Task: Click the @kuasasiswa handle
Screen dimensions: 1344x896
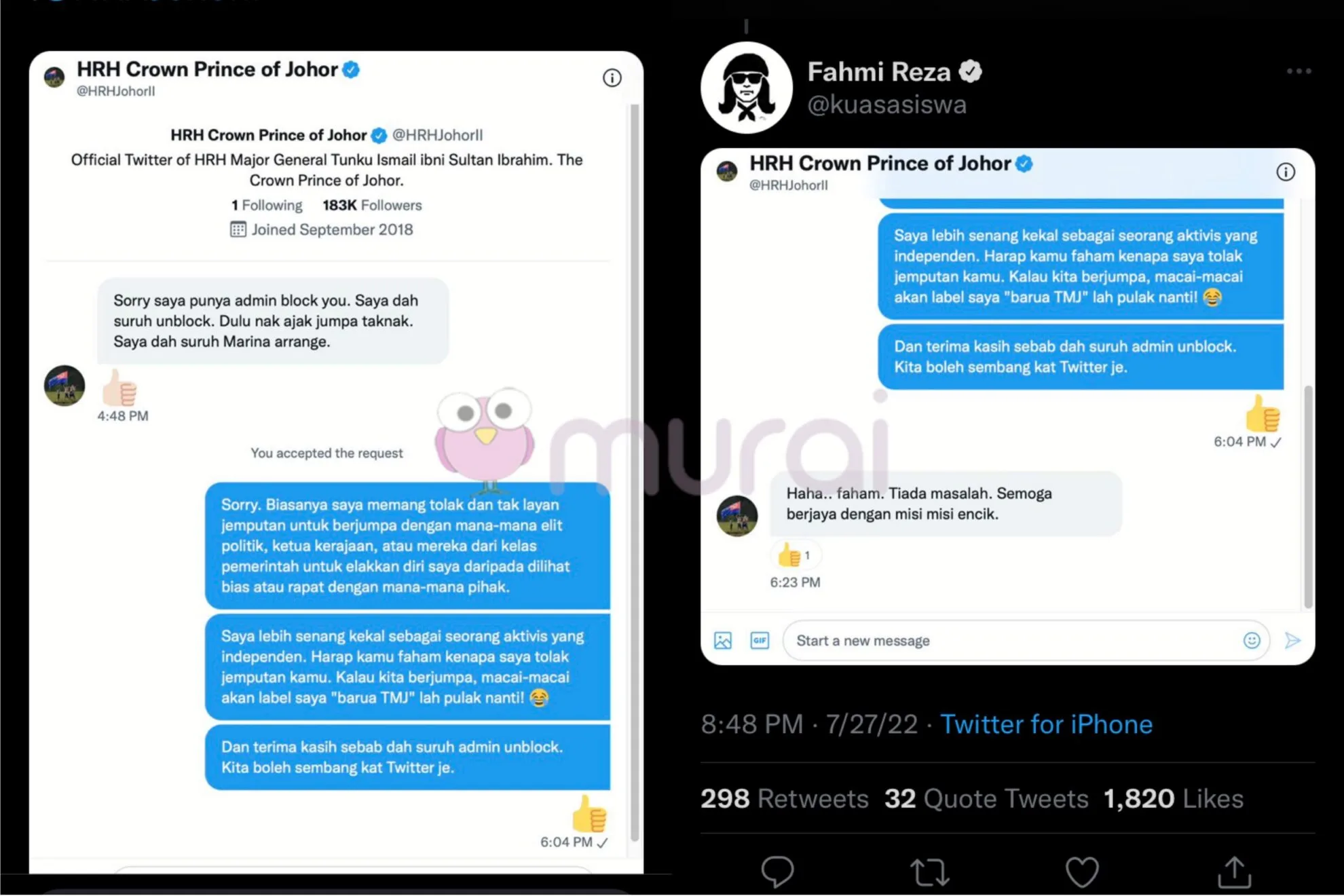Action: (886, 105)
